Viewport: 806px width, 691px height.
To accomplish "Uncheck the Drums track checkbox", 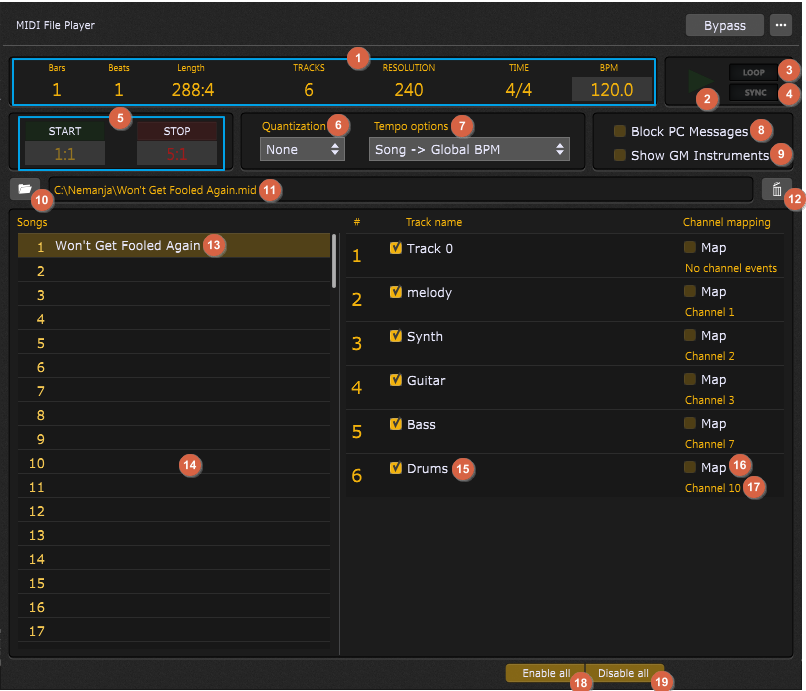I will pyautogui.click(x=395, y=468).
